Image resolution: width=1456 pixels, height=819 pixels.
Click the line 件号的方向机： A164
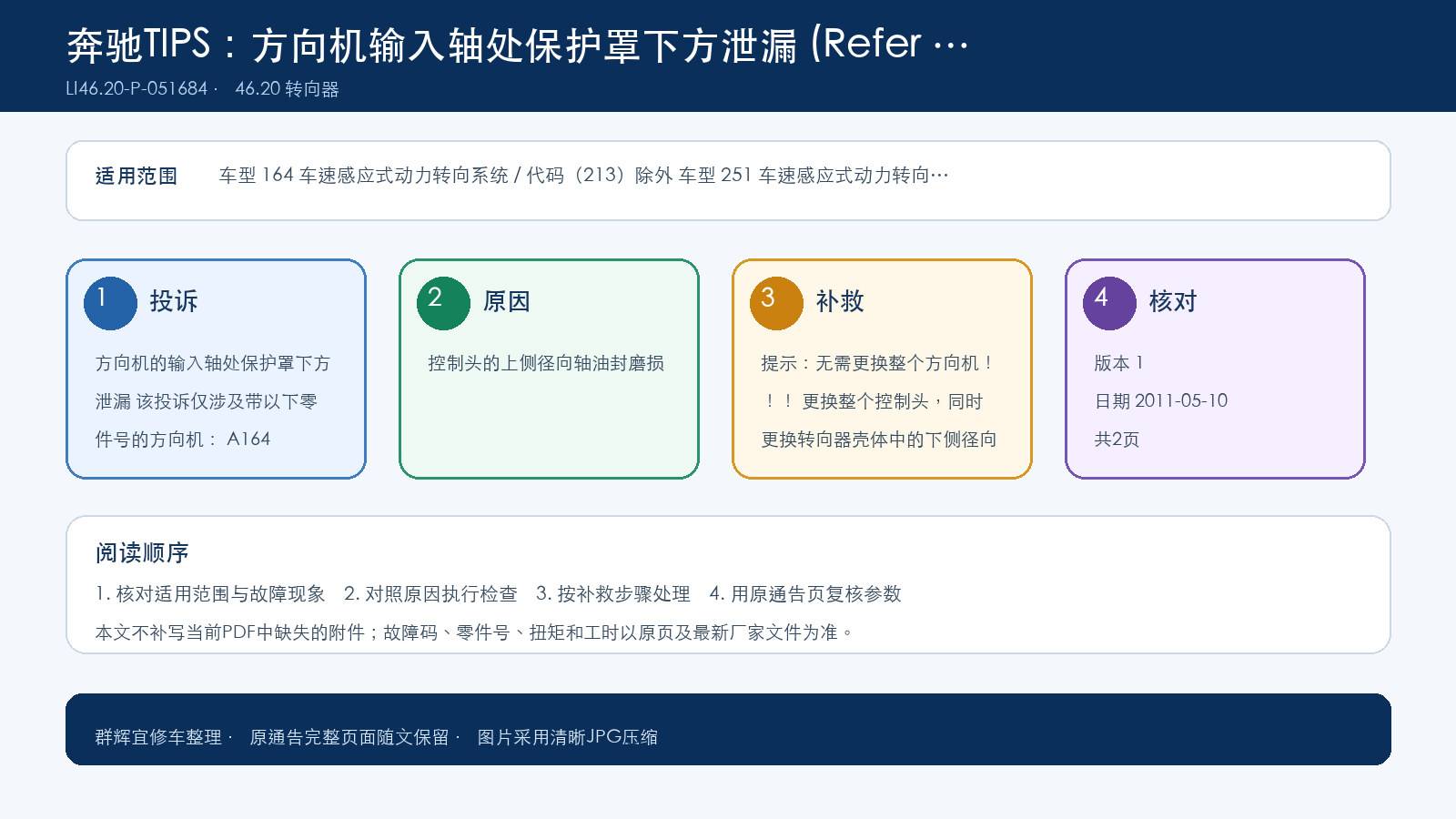coord(183,440)
